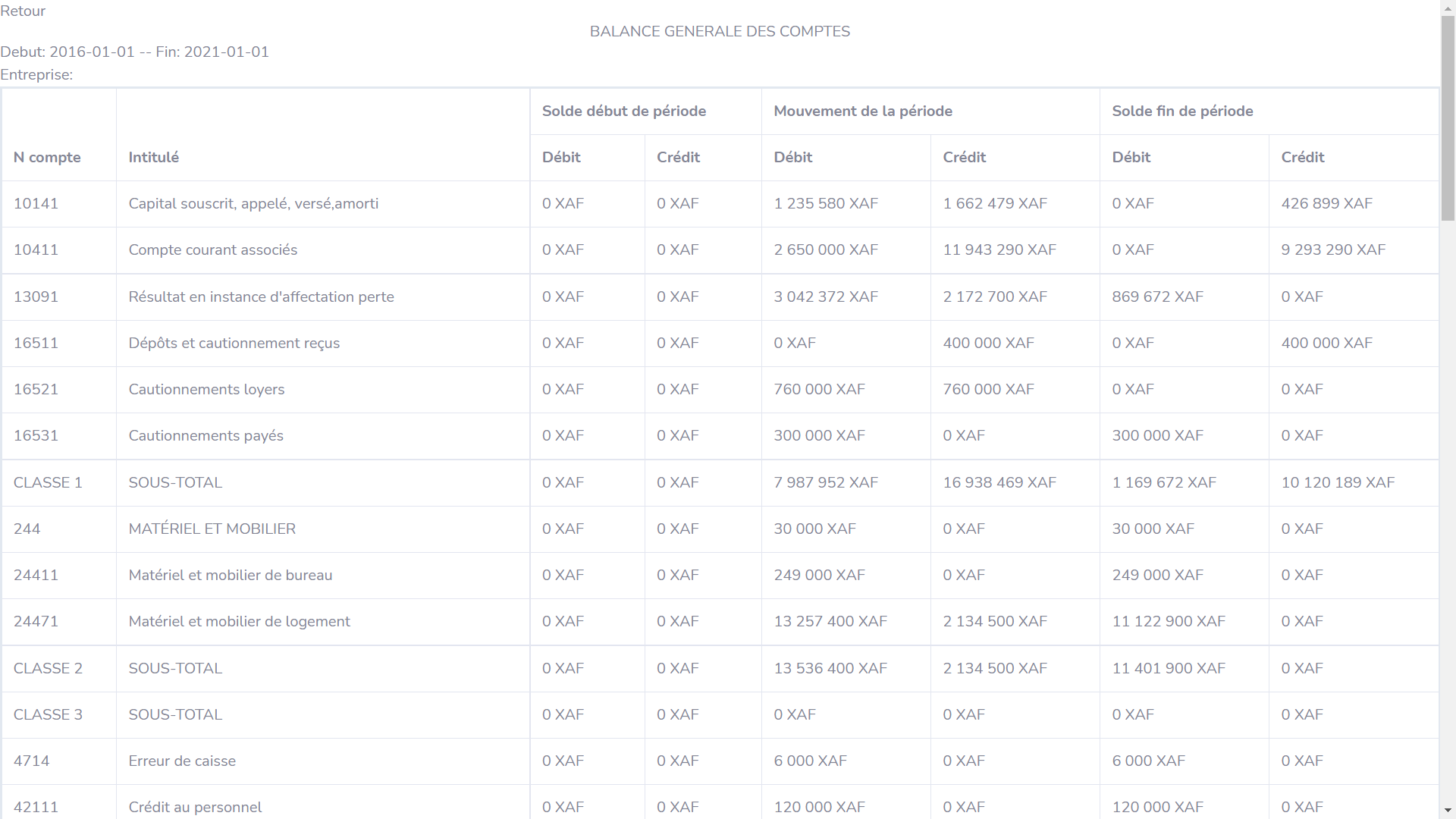Select the MATÉRIEL ET MOBILIER row label

click(x=212, y=529)
